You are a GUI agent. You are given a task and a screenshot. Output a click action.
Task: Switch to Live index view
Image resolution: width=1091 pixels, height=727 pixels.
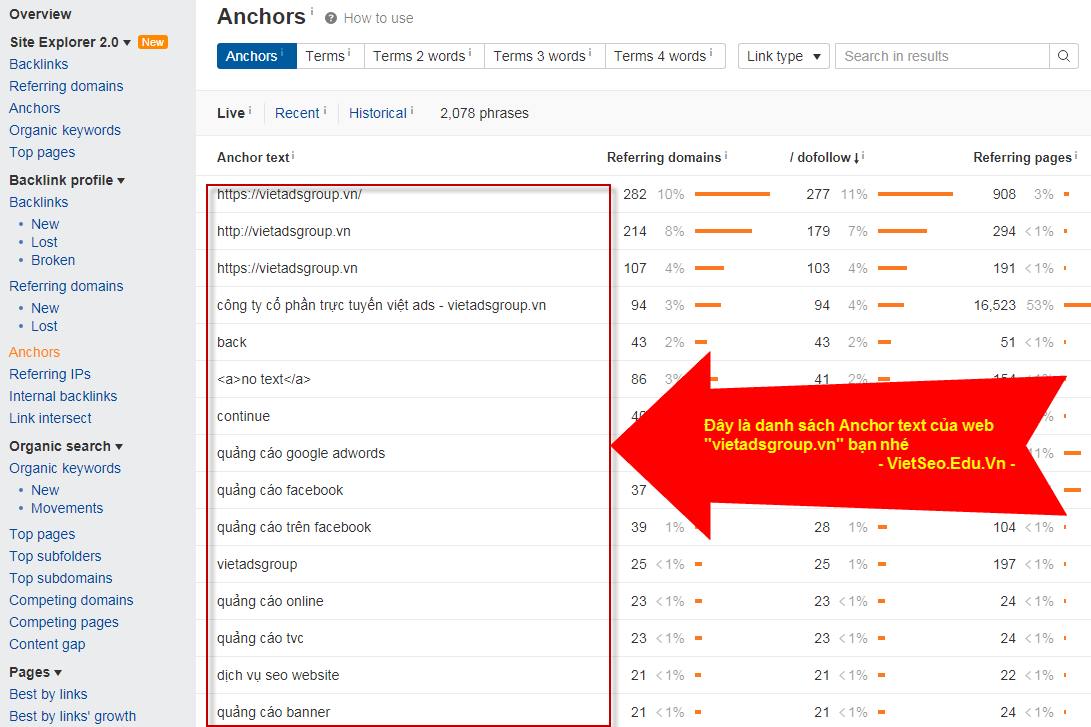coord(231,113)
